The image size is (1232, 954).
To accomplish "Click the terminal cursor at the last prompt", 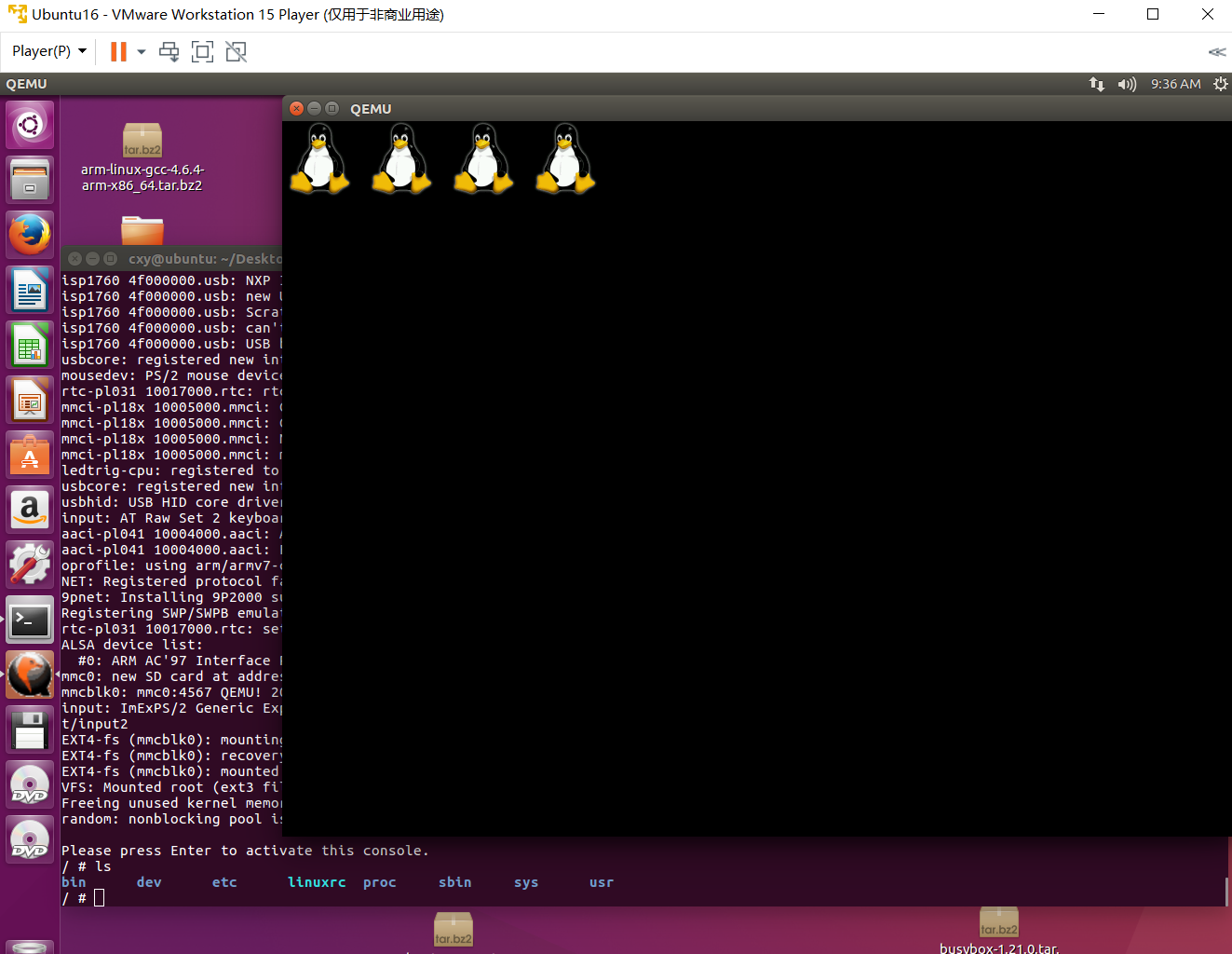I will (x=99, y=898).
